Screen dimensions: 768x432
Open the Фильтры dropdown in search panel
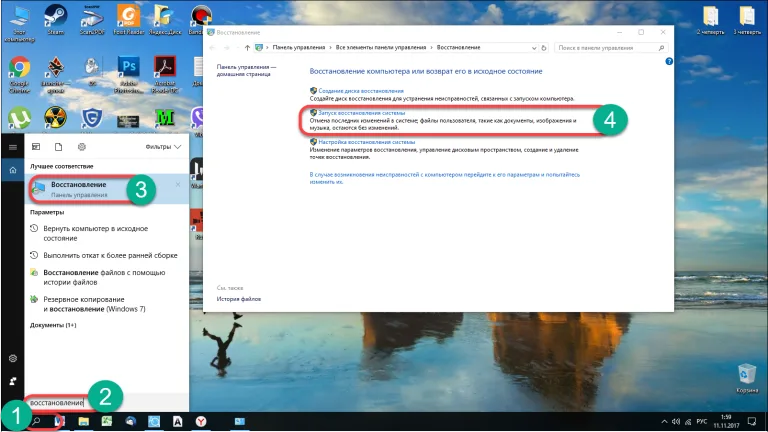163,146
